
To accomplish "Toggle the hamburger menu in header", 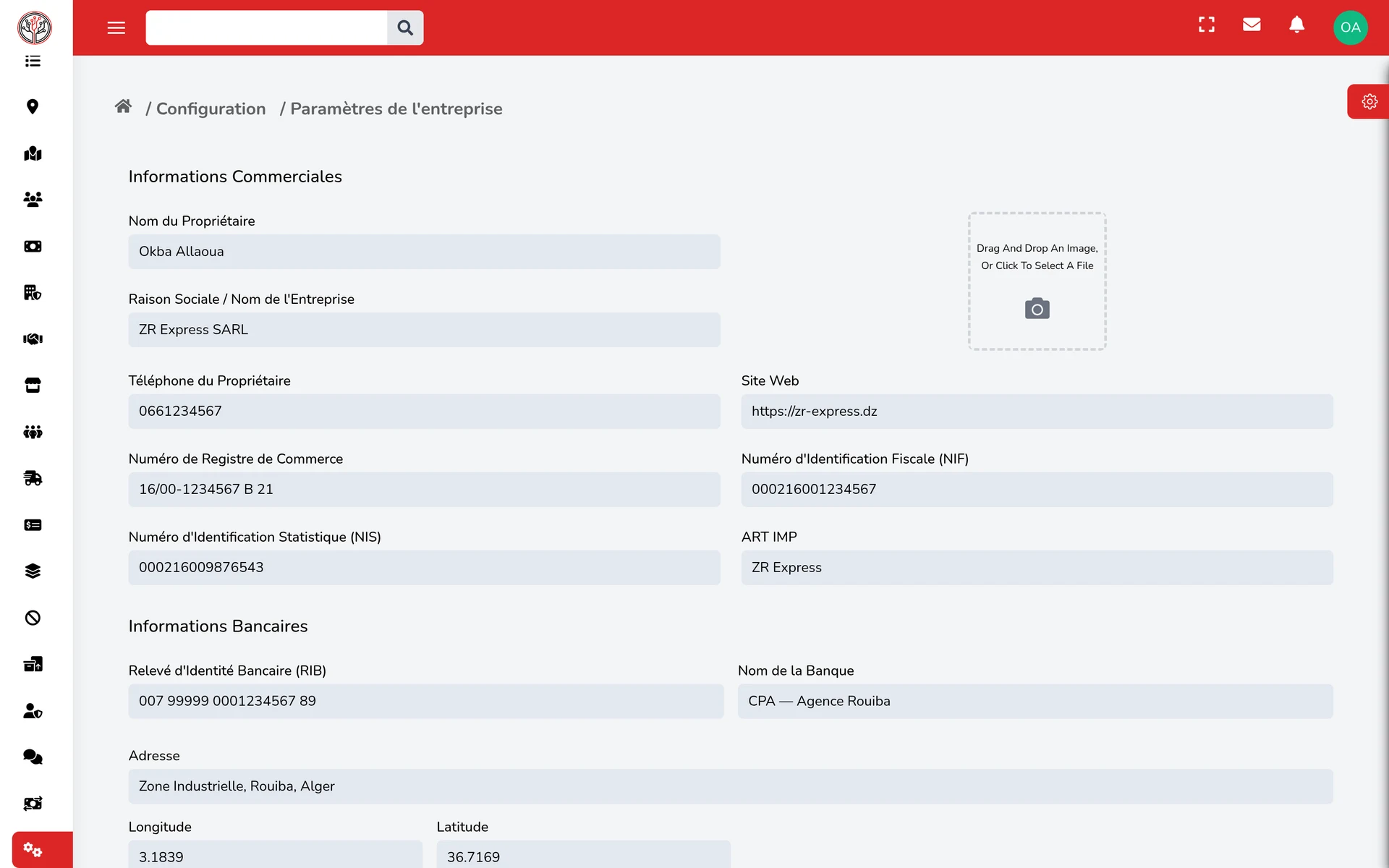I will coord(116,27).
